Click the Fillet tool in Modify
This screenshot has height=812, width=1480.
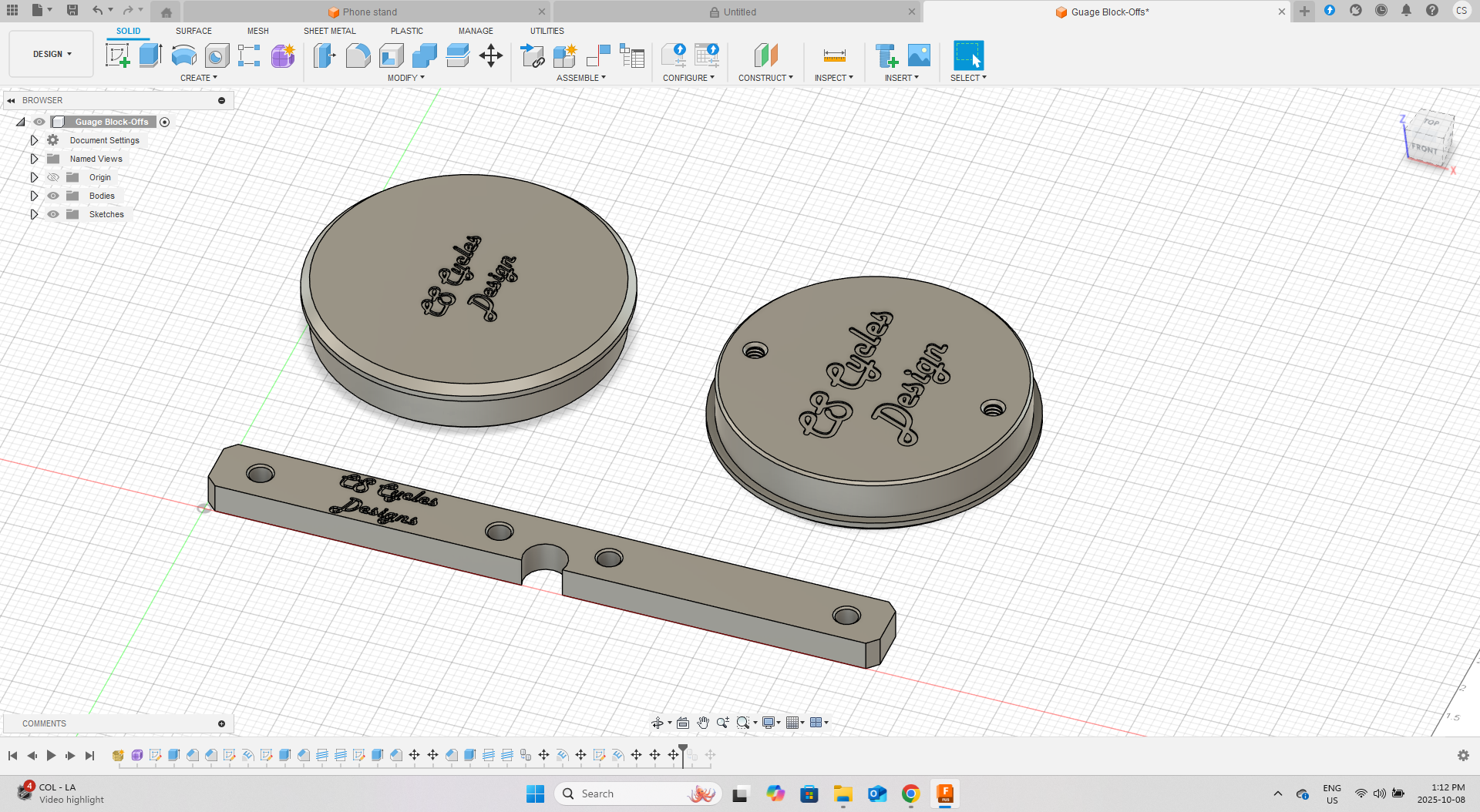point(358,55)
